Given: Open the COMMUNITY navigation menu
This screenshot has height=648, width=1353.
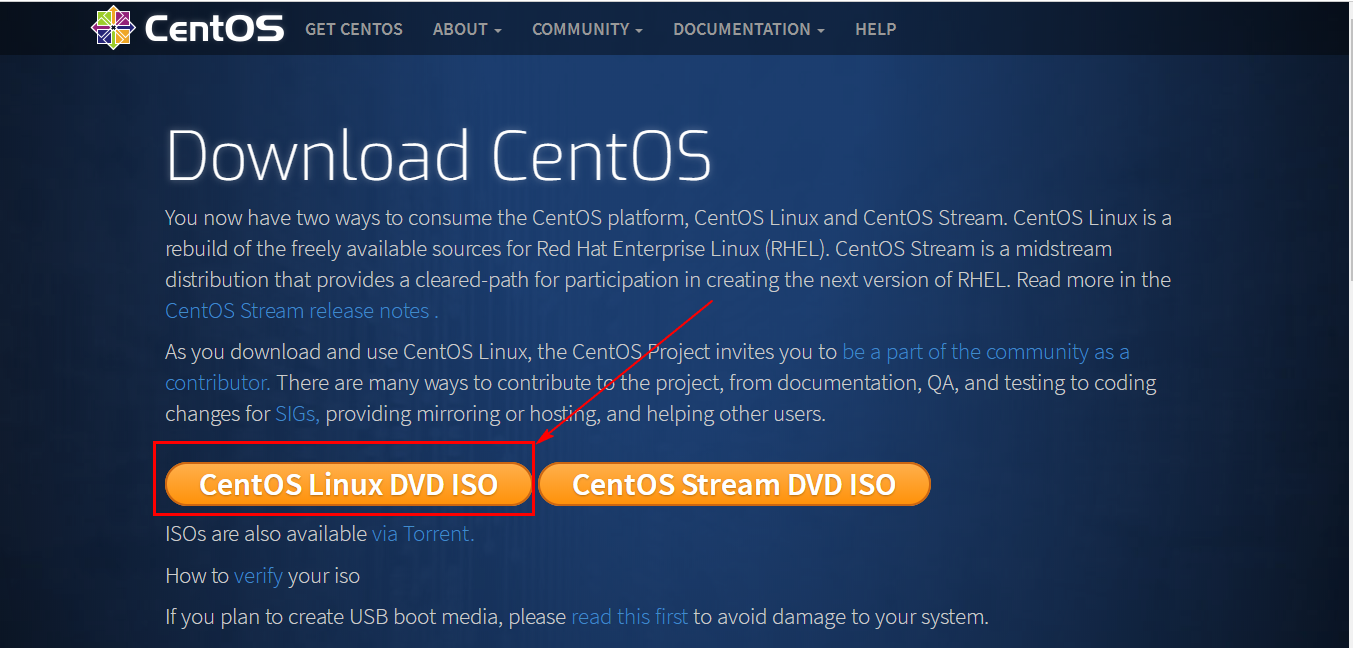Looking at the screenshot, I should 581,29.
